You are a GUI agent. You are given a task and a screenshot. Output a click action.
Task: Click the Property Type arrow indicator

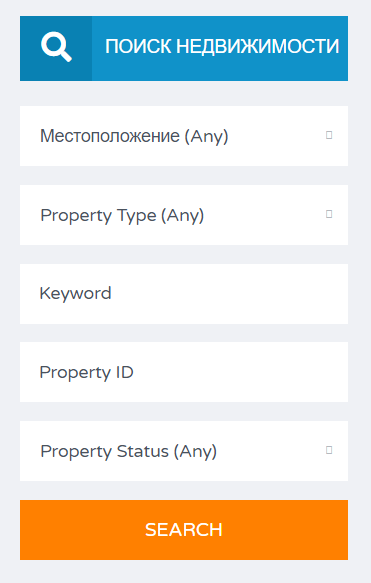click(329, 214)
